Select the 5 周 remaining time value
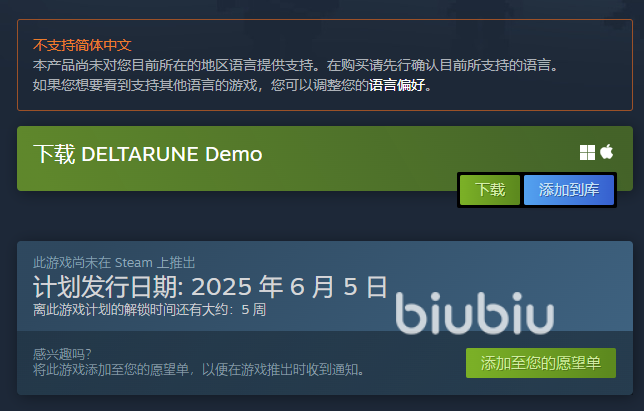This screenshot has width=644, height=411. (253, 310)
